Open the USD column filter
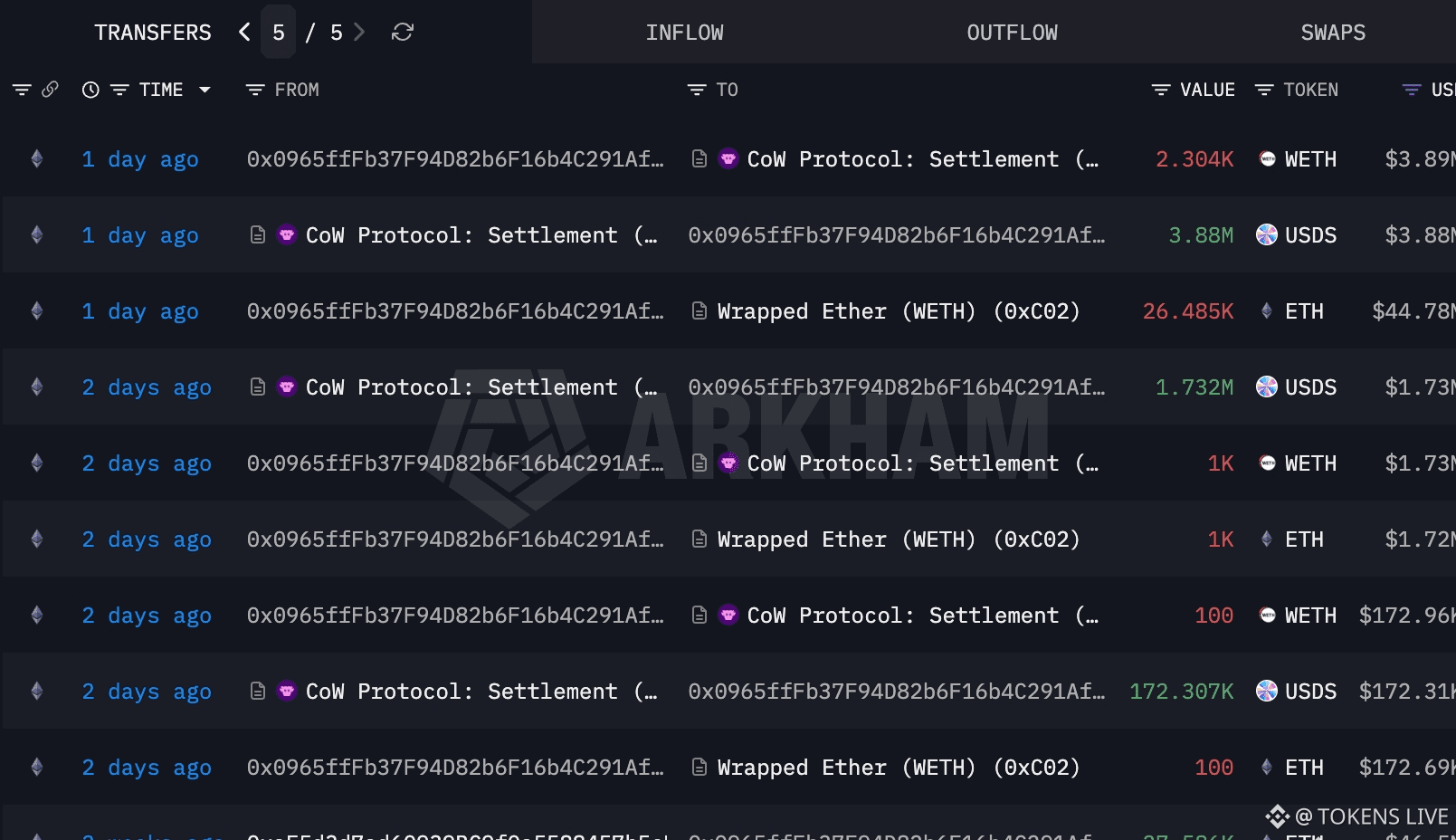Image resolution: width=1456 pixels, height=840 pixels. pos(1412,90)
